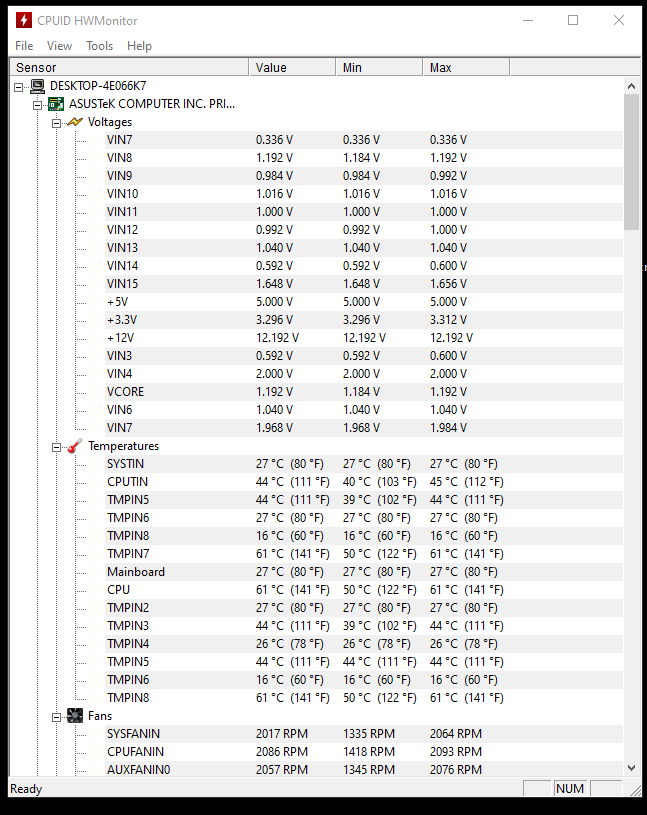Click the scrollbar up arrow

(631, 86)
